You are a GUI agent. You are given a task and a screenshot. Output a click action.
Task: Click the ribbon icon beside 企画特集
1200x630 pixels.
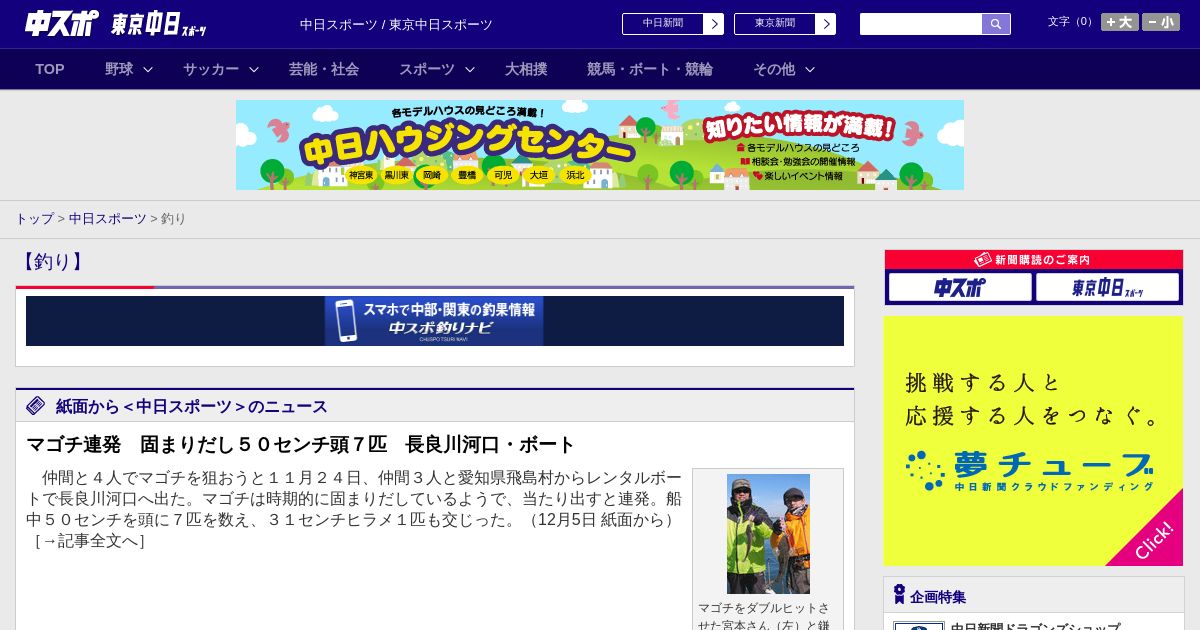(899, 595)
